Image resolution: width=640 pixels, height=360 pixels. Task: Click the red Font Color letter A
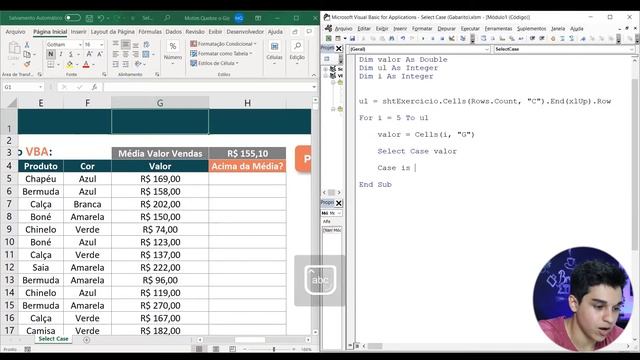[86, 64]
